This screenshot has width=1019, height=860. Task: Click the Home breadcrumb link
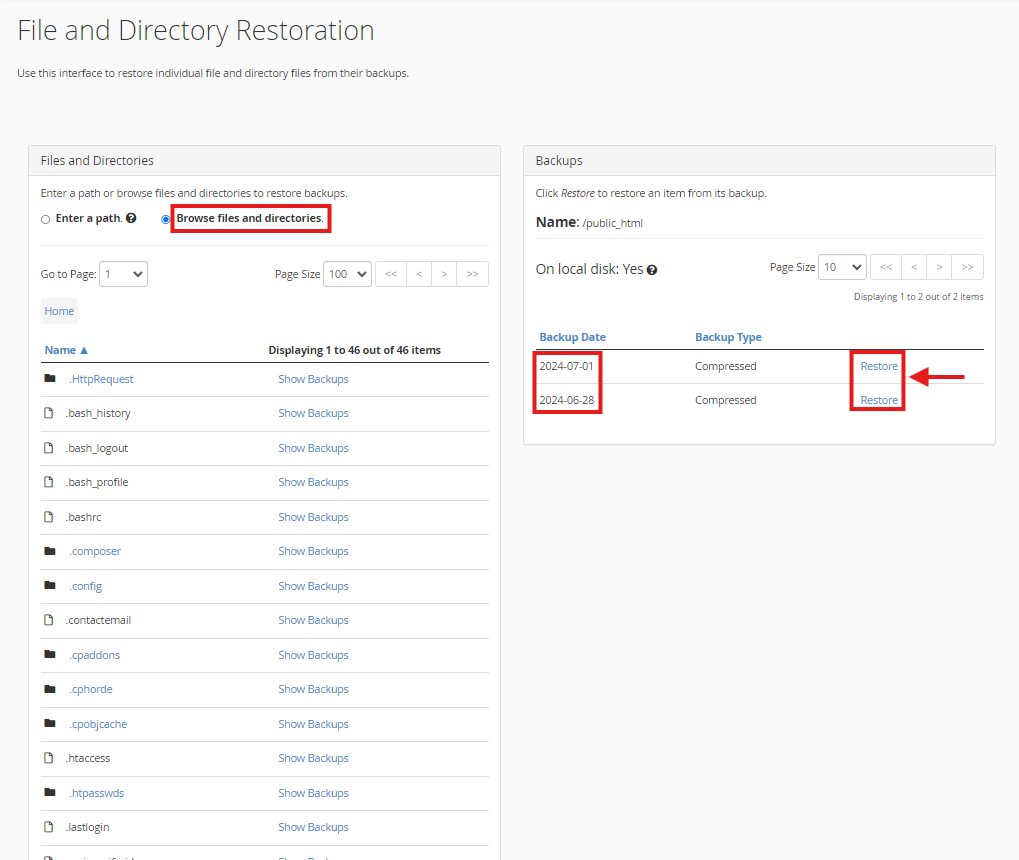pyautogui.click(x=59, y=311)
